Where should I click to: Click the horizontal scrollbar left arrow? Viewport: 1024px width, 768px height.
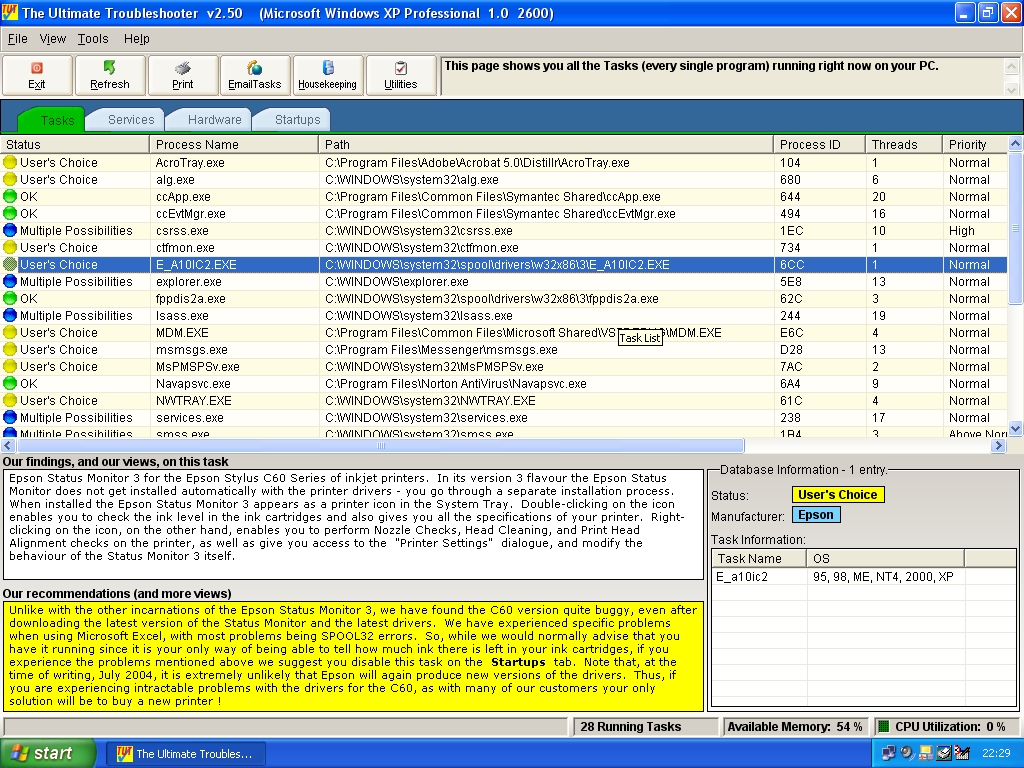click(x=8, y=445)
